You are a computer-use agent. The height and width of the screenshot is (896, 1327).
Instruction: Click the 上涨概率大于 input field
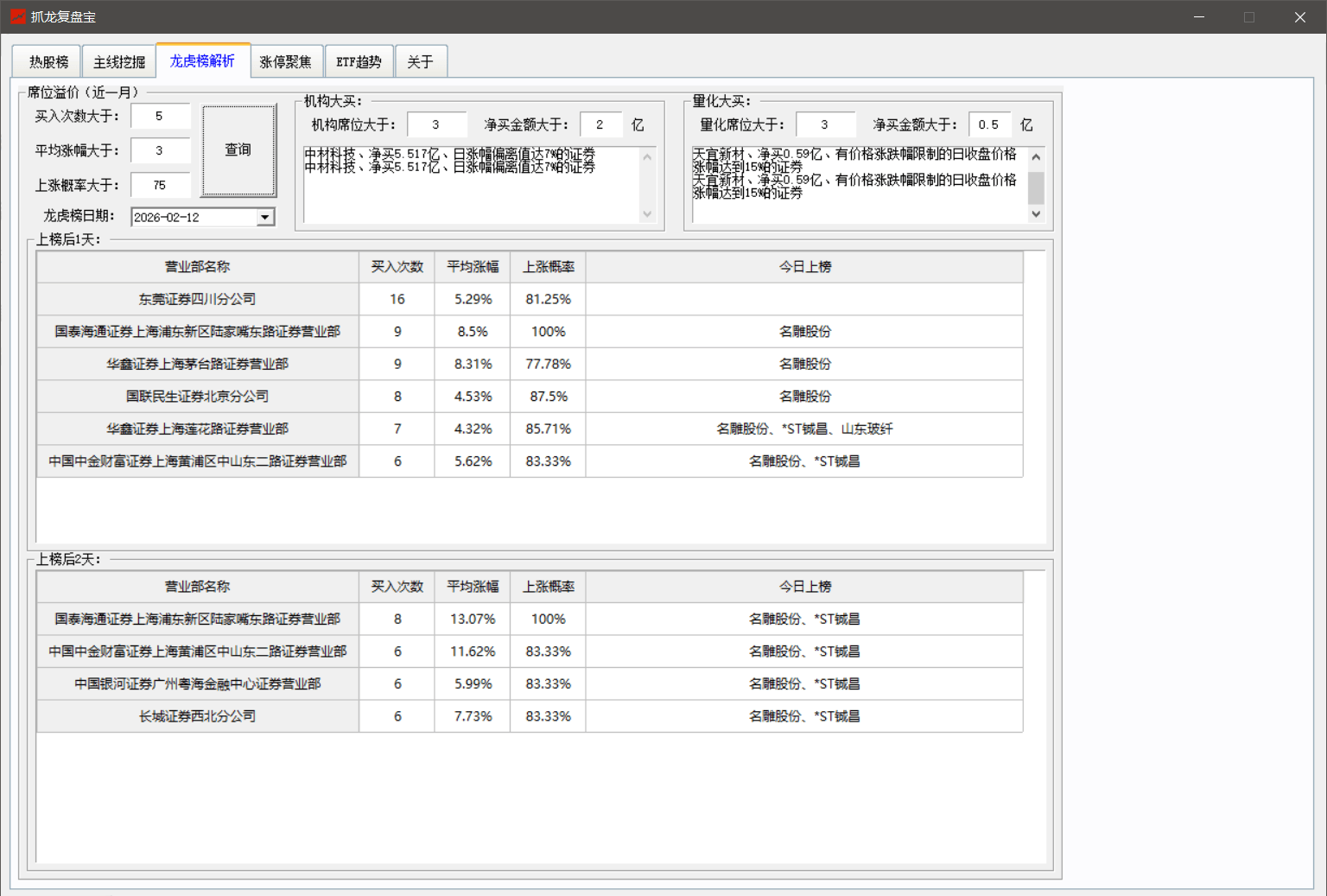[x=160, y=185]
